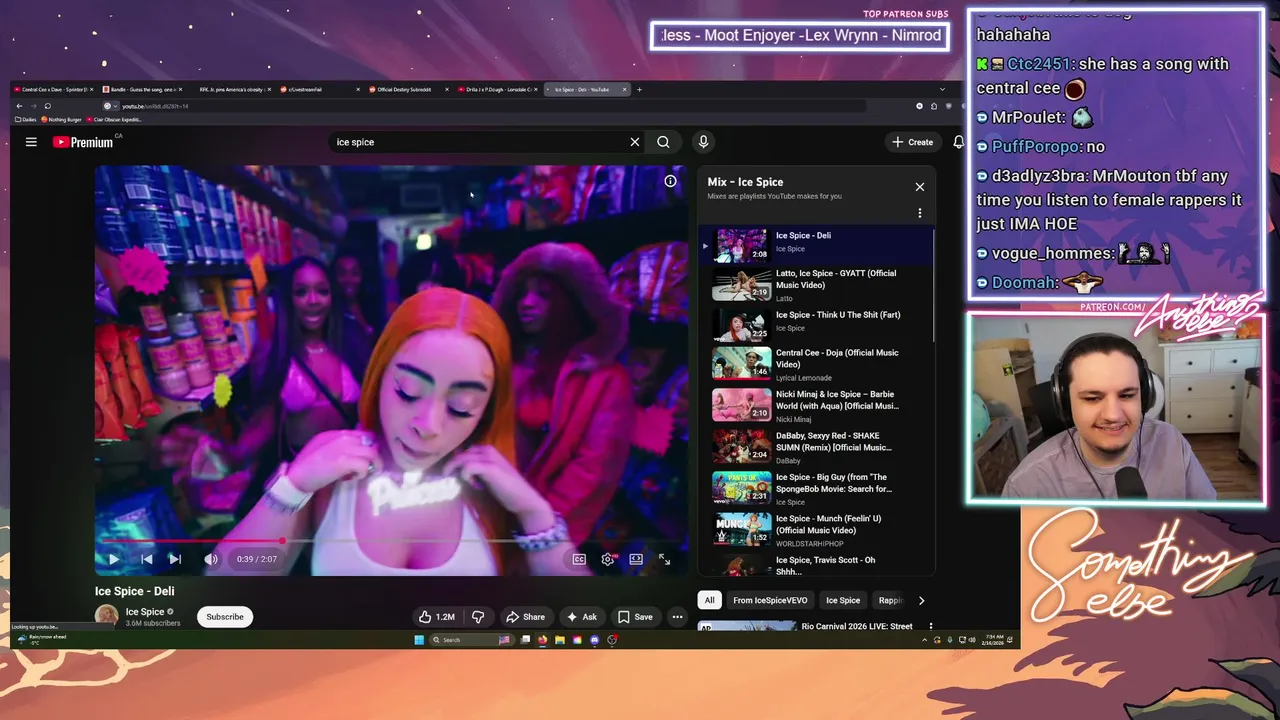Open 'Rio Carnival 2026 LIVE: Street' video

click(x=857, y=626)
